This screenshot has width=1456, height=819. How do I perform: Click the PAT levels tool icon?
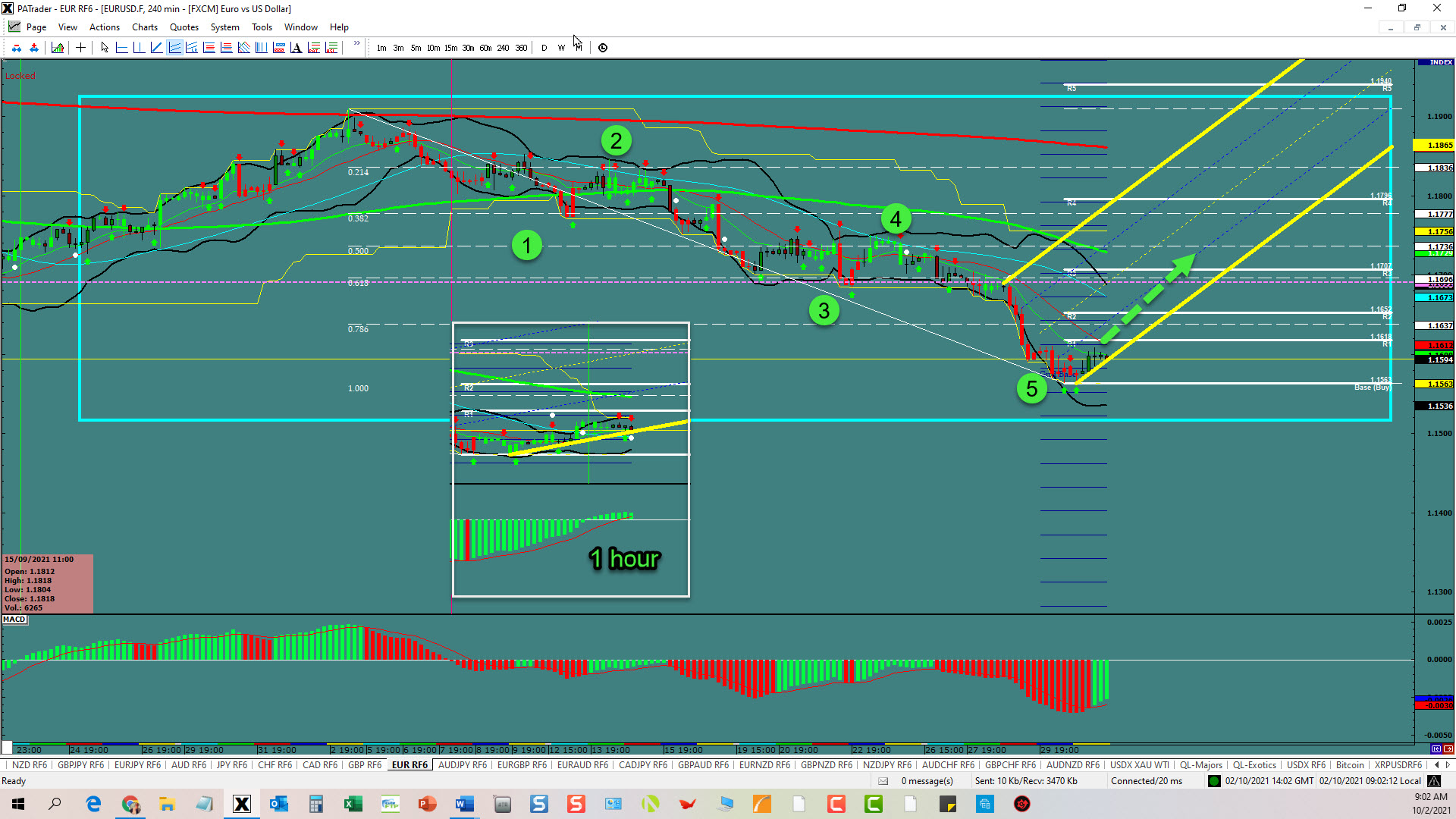tap(314, 48)
